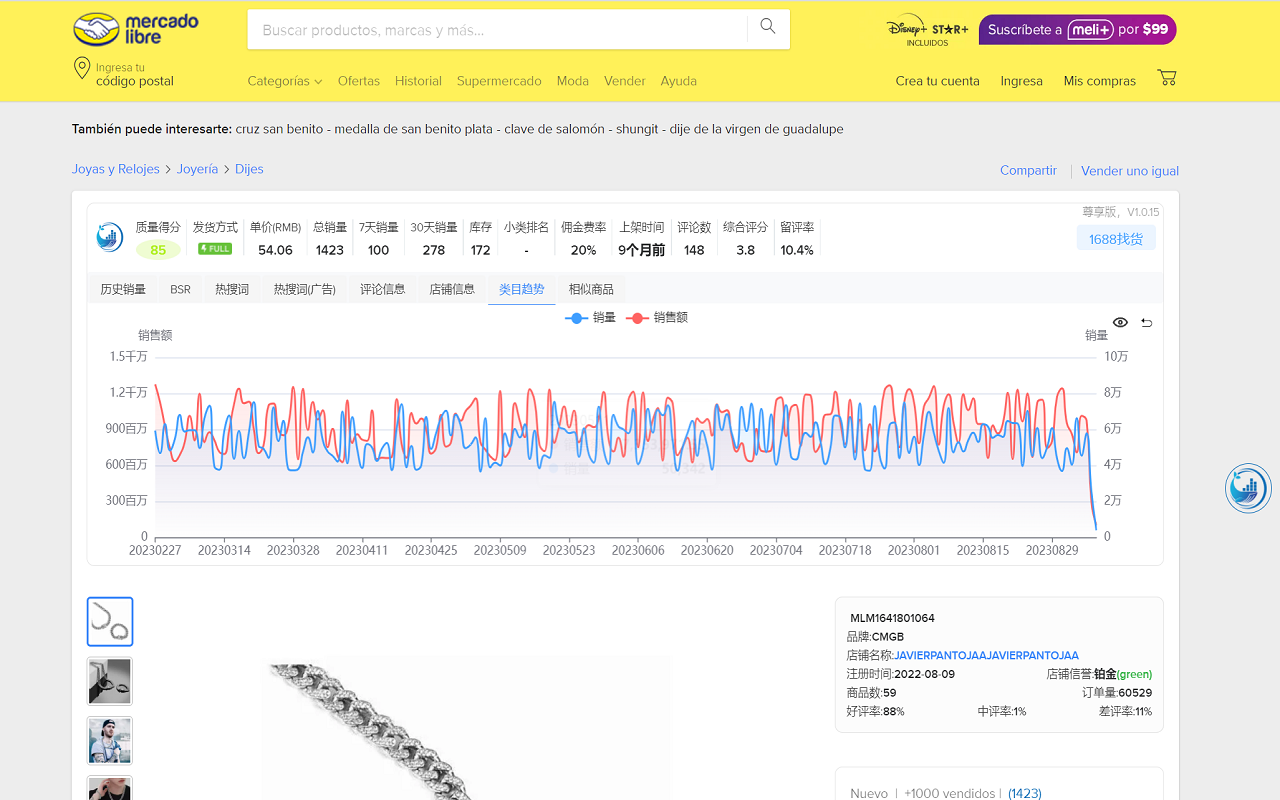Open the Joyas y Relojes breadcrumb
The image size is (1280, 800).
point(116,169)
